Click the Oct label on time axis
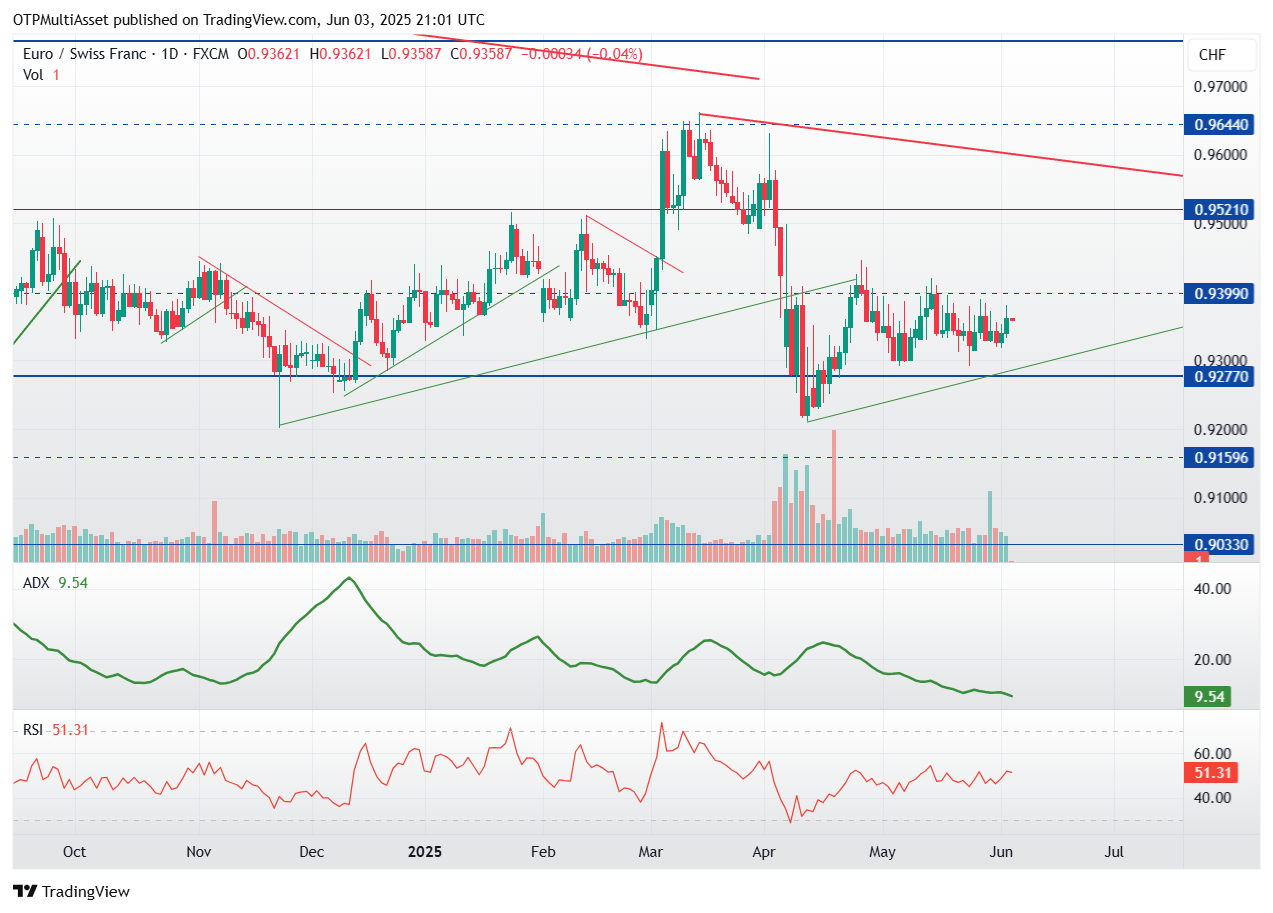 click(74, 852)
